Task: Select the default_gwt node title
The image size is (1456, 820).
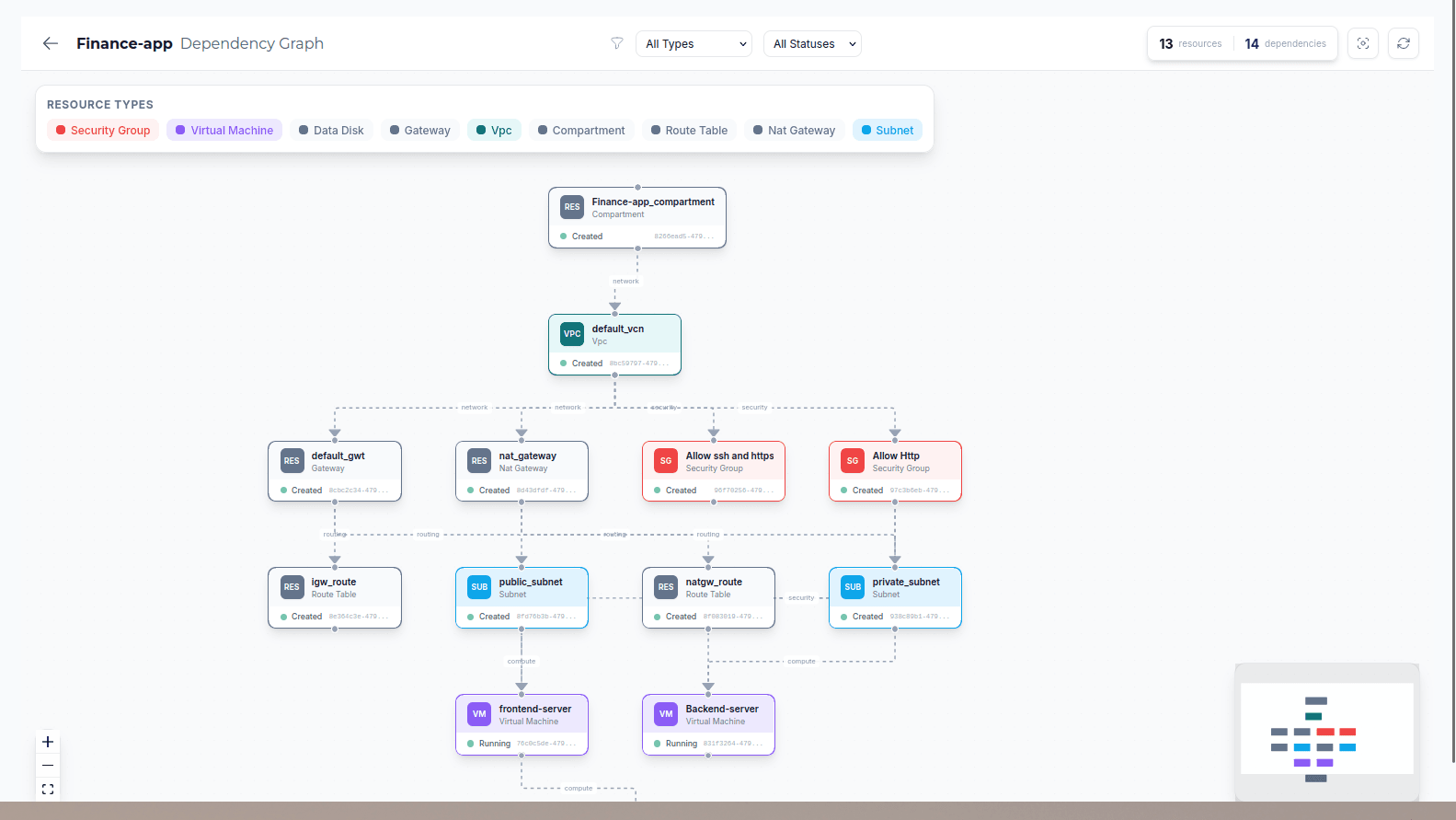Action: [338, 456]
